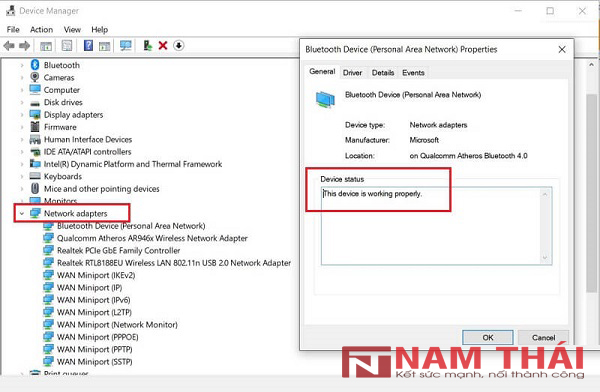Image resolution: width=600 pixels, height=392 pixels.
Task: Click the Update driver toolbar icon
Action: (148, 46)
